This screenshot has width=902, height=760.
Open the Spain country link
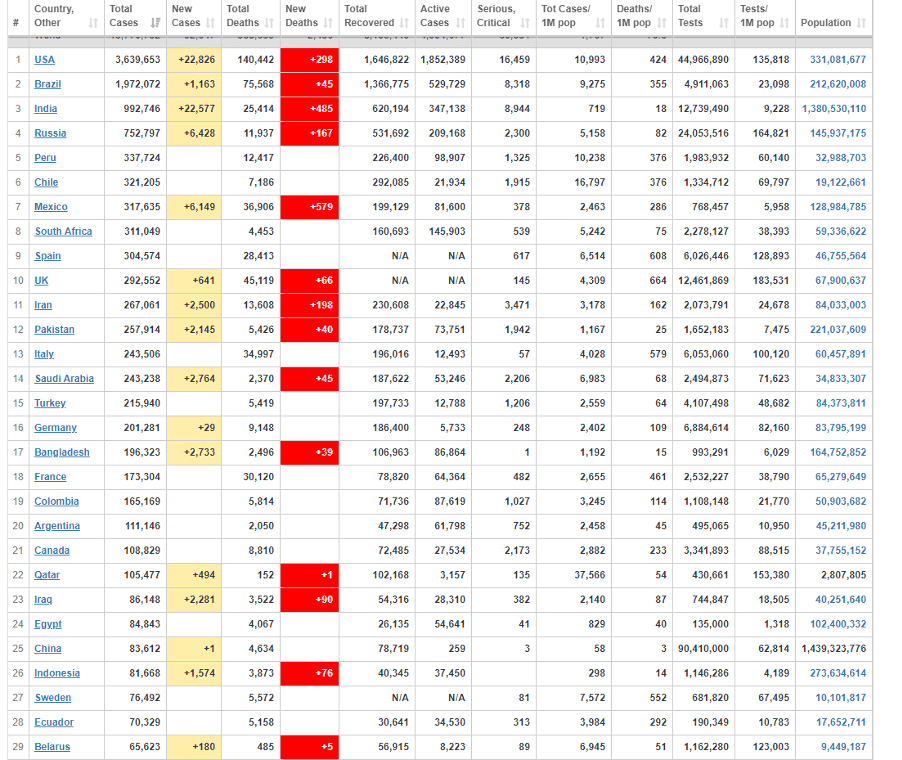point(48,256)
